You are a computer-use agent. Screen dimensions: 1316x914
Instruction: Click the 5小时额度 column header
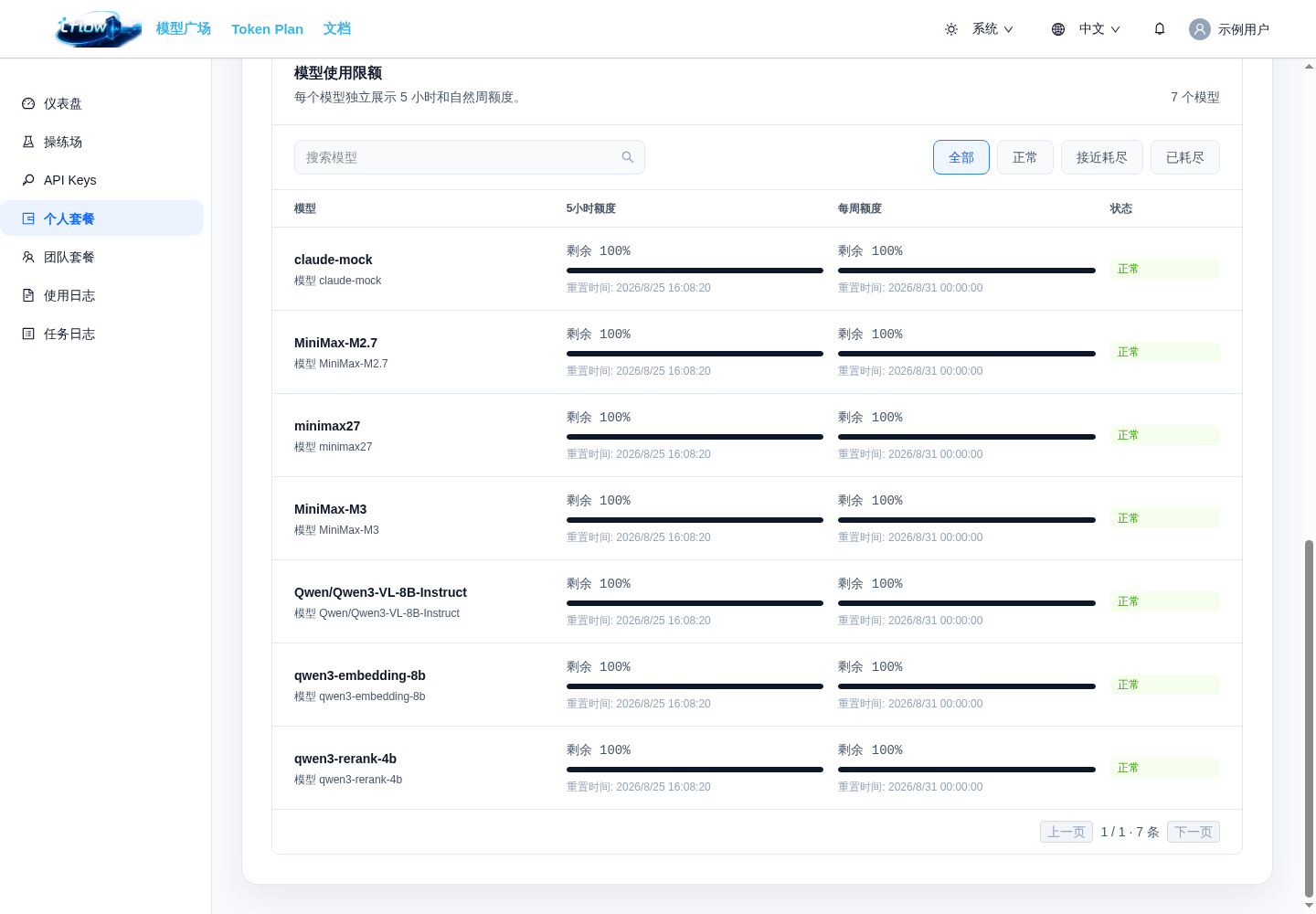[591, 208]
